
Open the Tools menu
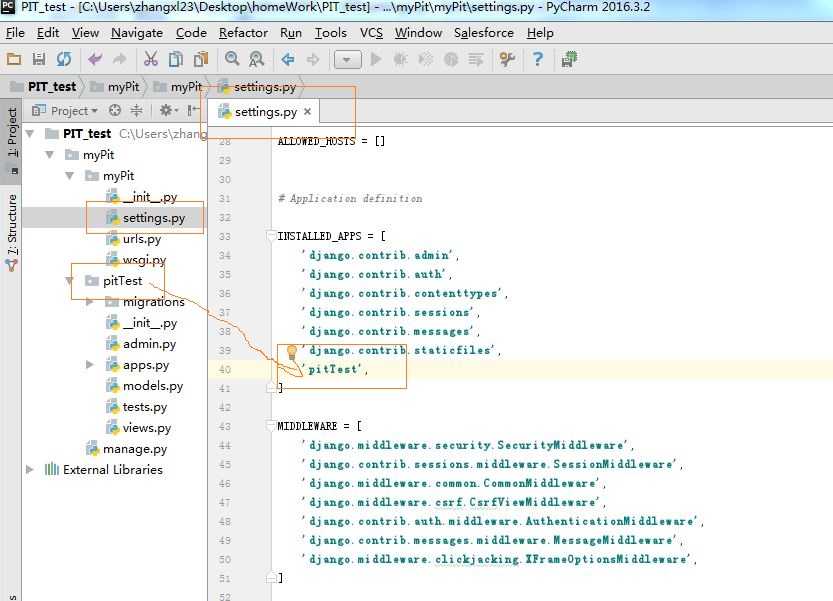[330, 33]
